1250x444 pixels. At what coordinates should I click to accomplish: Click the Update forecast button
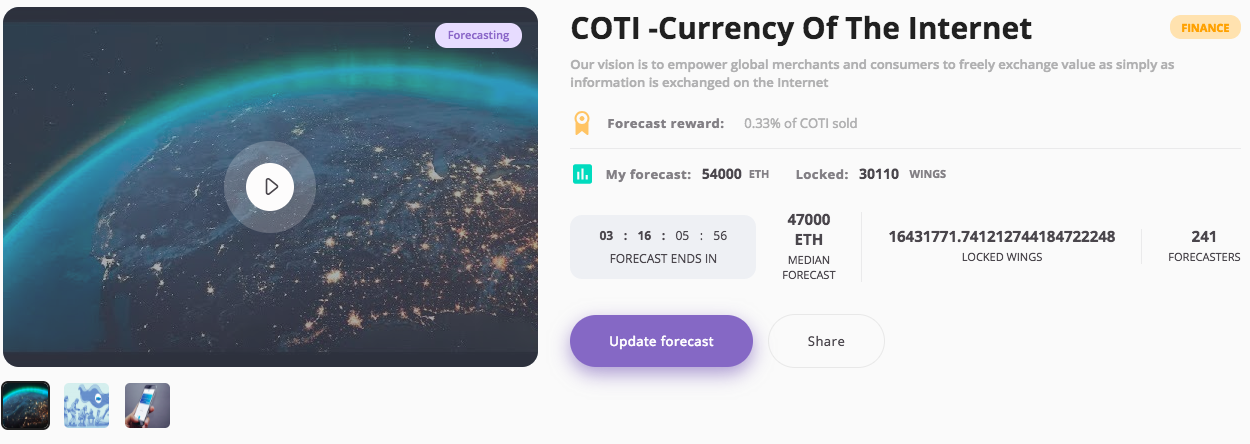[661, 341]
